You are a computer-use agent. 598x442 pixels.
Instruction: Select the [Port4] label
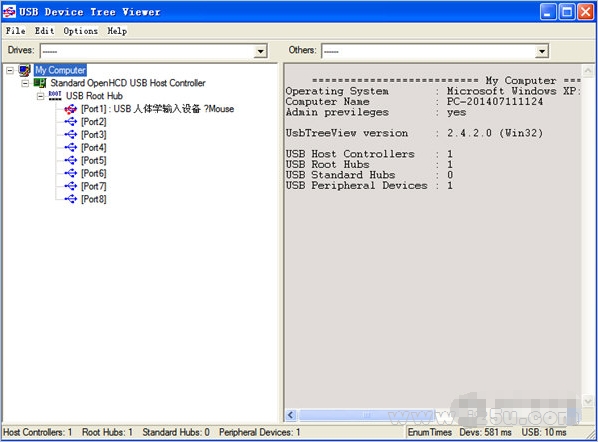point(94,148)
